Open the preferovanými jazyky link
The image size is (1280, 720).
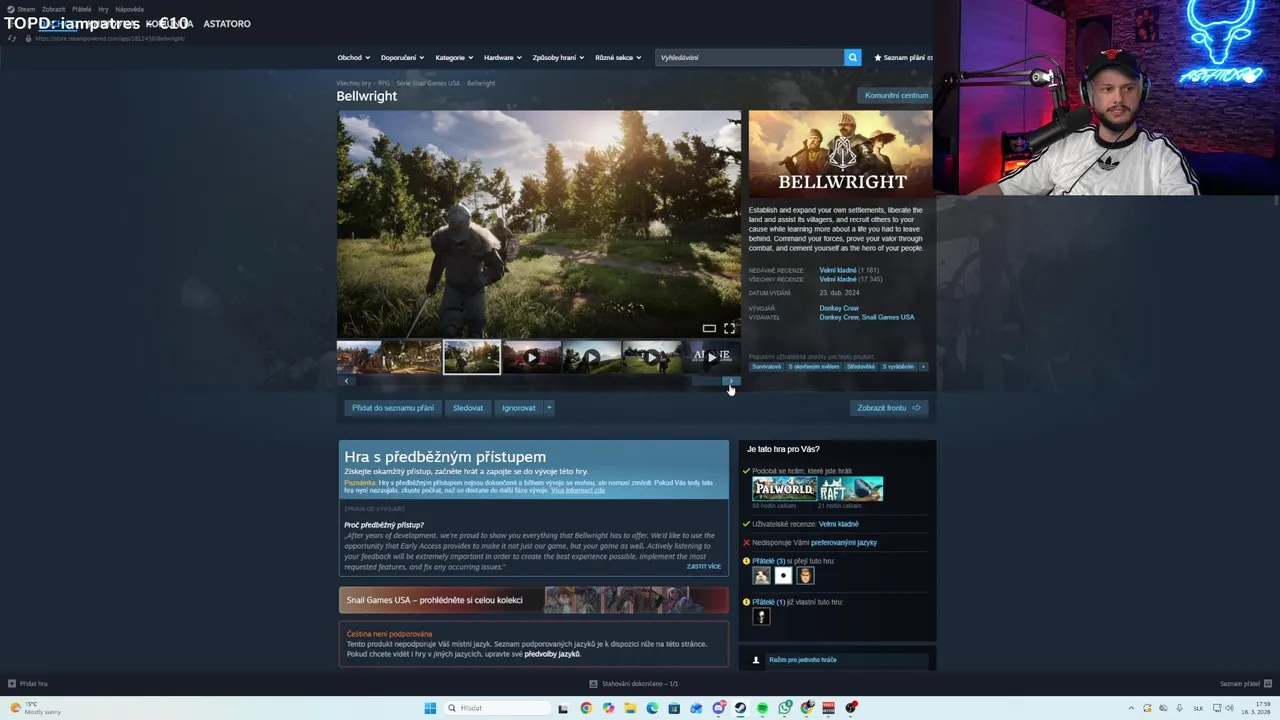843,543
